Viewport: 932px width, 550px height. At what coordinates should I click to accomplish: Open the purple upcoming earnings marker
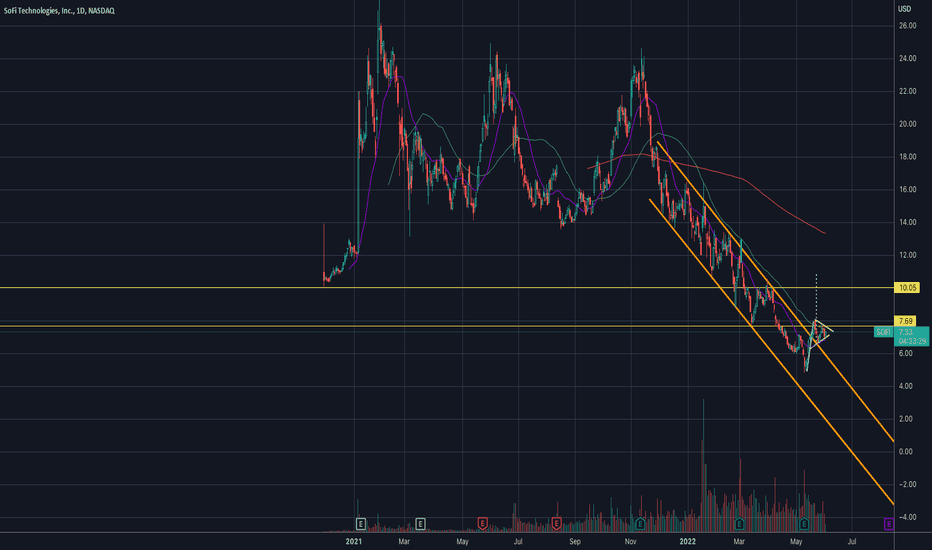889,524
